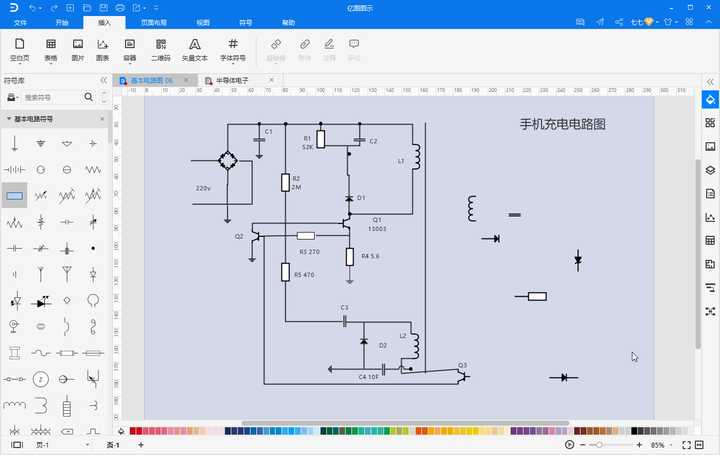Select the capacitor symbol in library
This screenshot has height=455, width=720.
click(14, 248)
